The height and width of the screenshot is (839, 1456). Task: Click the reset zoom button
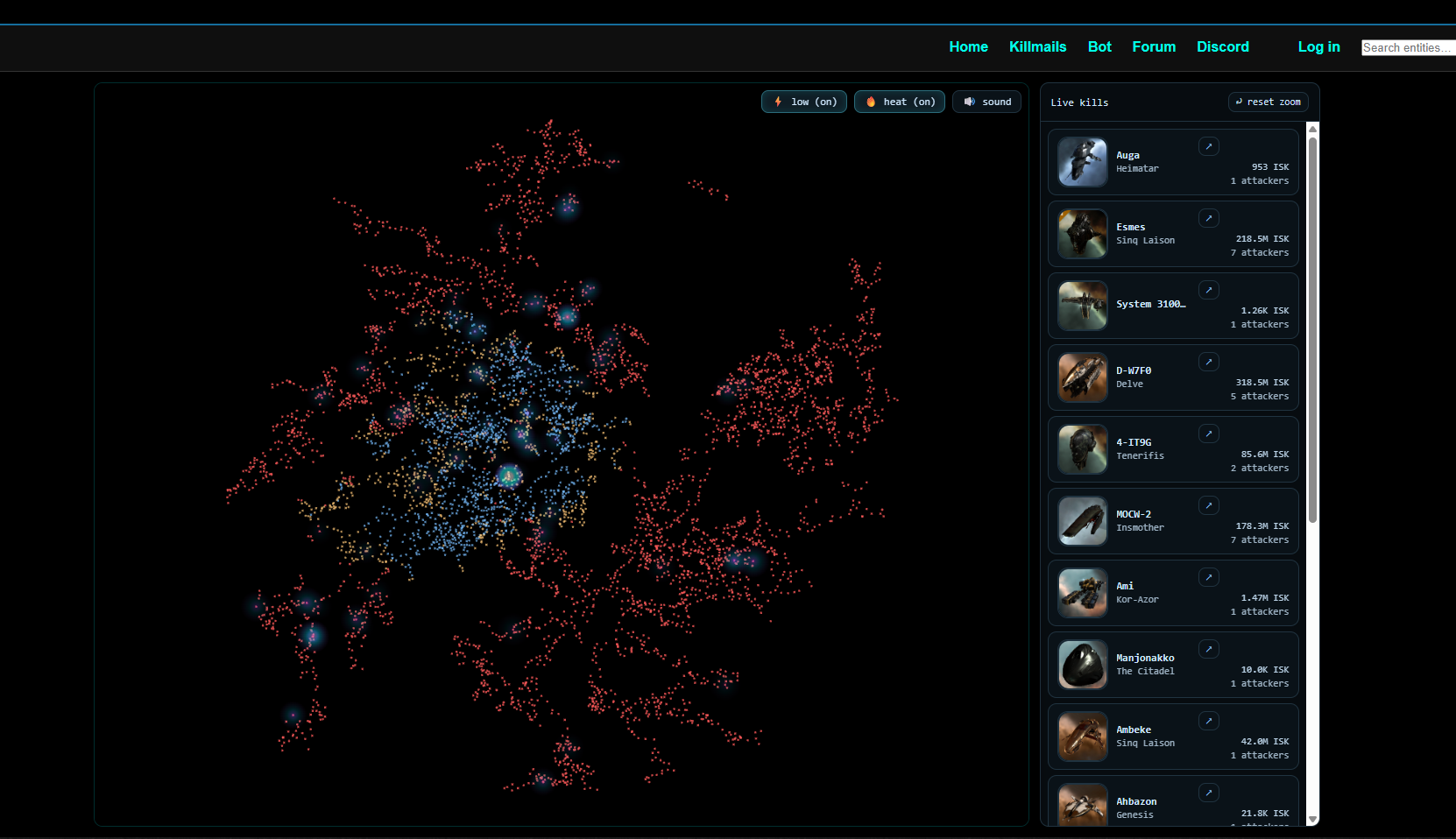pyautogui.click(x=1268, y=102)
